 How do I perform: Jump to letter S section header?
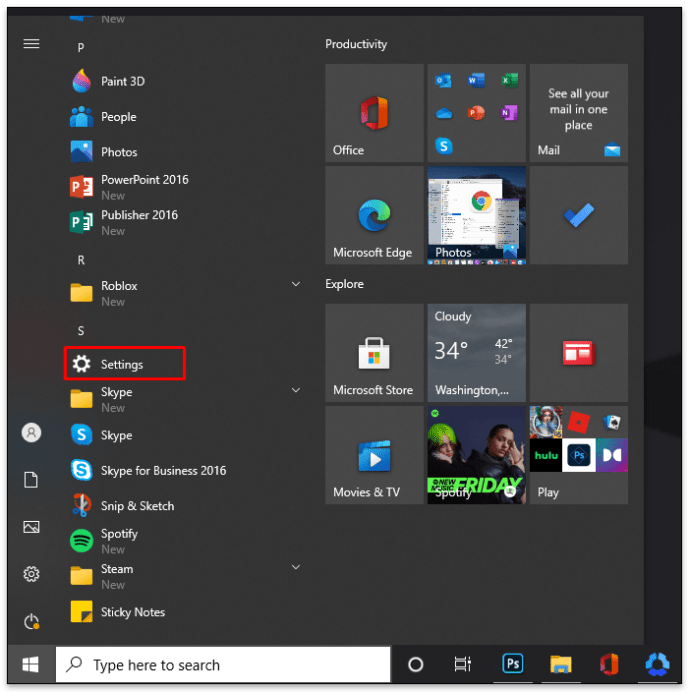pyautogui.click(x=81, y=331)
